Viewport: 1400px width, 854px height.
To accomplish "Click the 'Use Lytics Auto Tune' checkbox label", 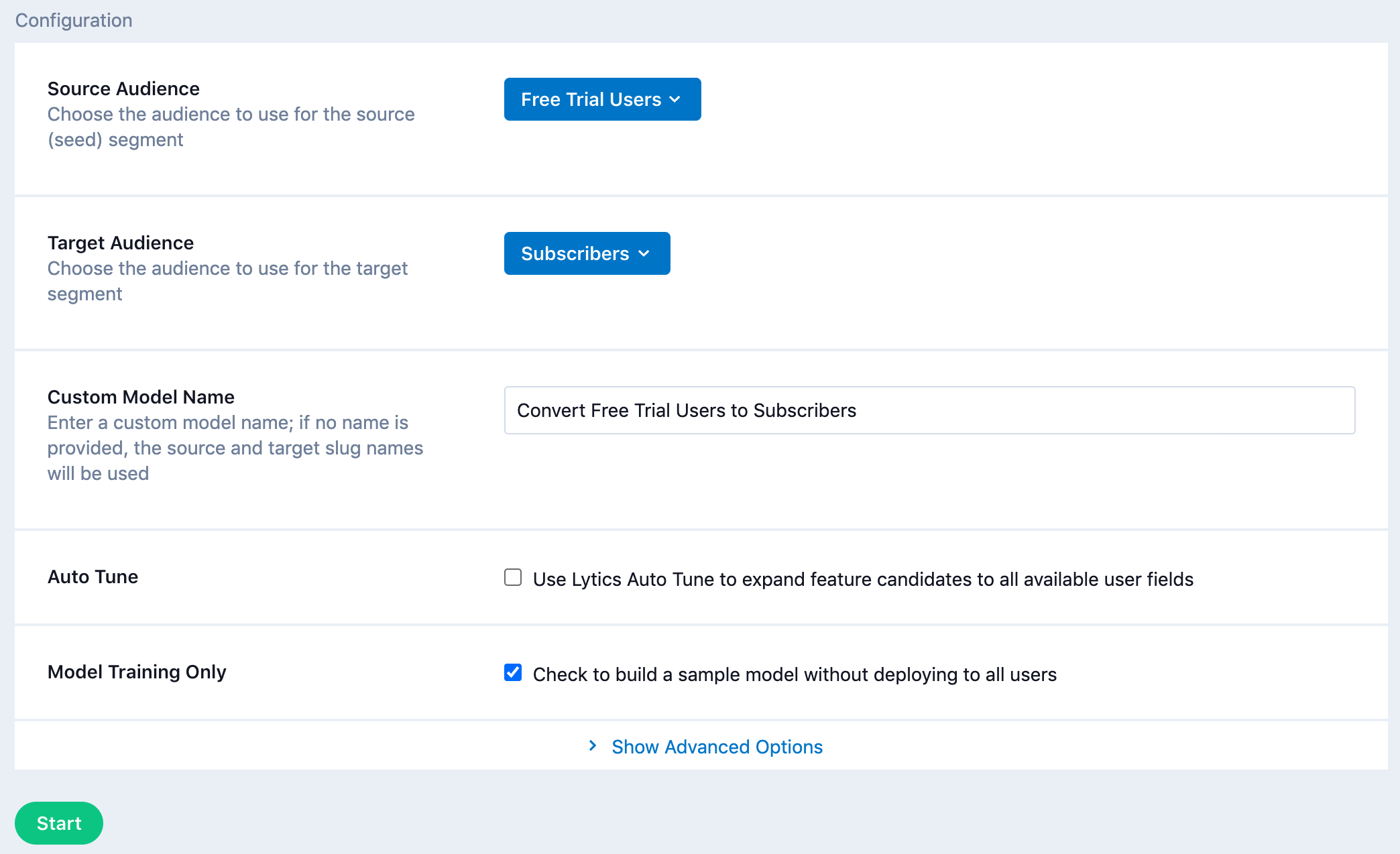I will click(x=862, y=579).
